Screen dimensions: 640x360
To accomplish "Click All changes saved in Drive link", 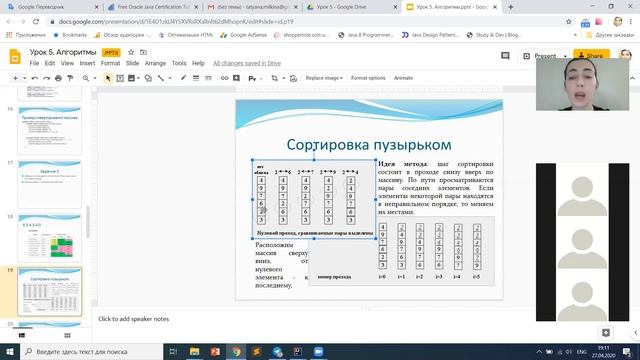I will (x=247, y=63).
